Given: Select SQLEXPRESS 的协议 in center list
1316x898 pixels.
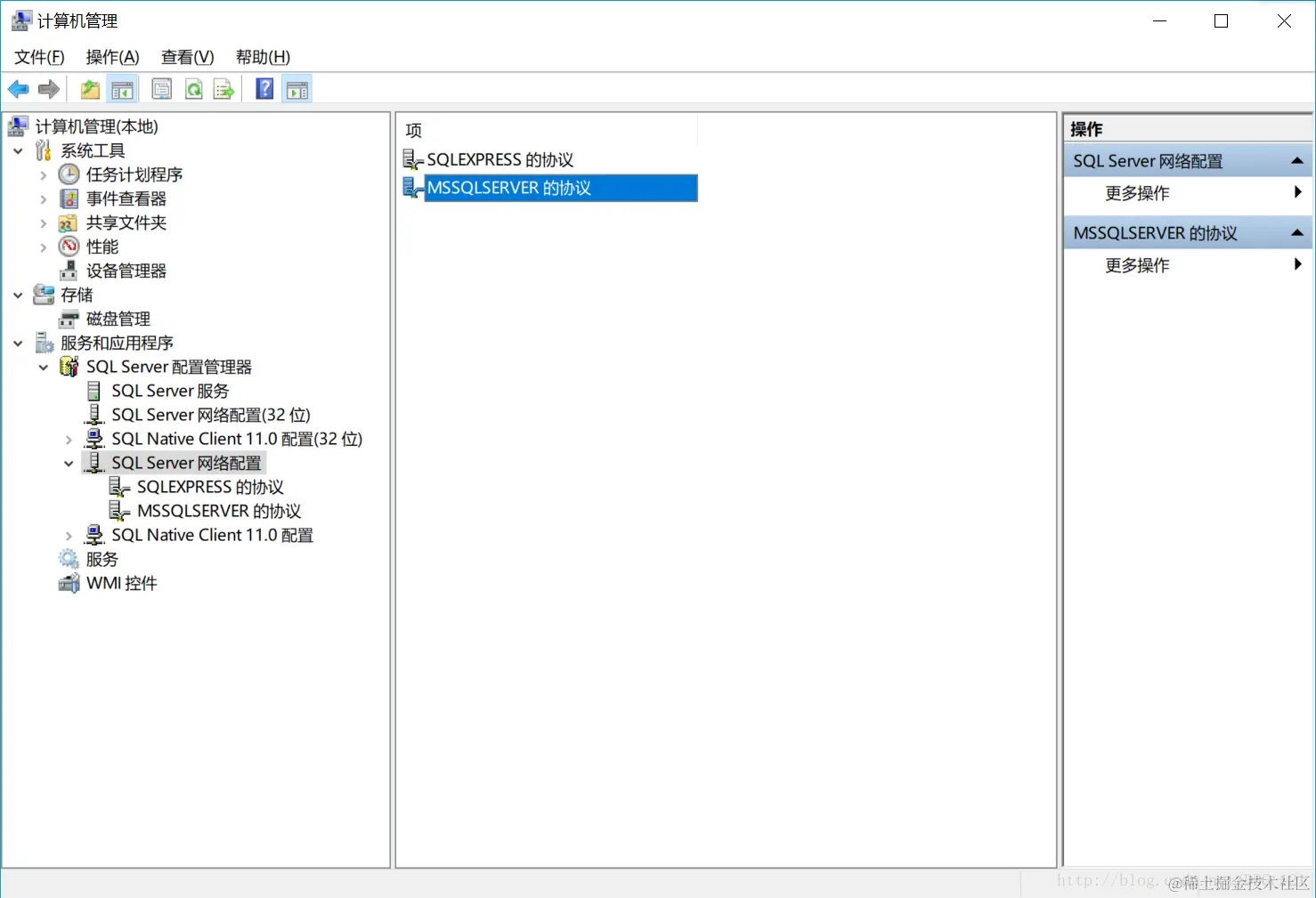Looking at the screenshot, I should [500, 159].
